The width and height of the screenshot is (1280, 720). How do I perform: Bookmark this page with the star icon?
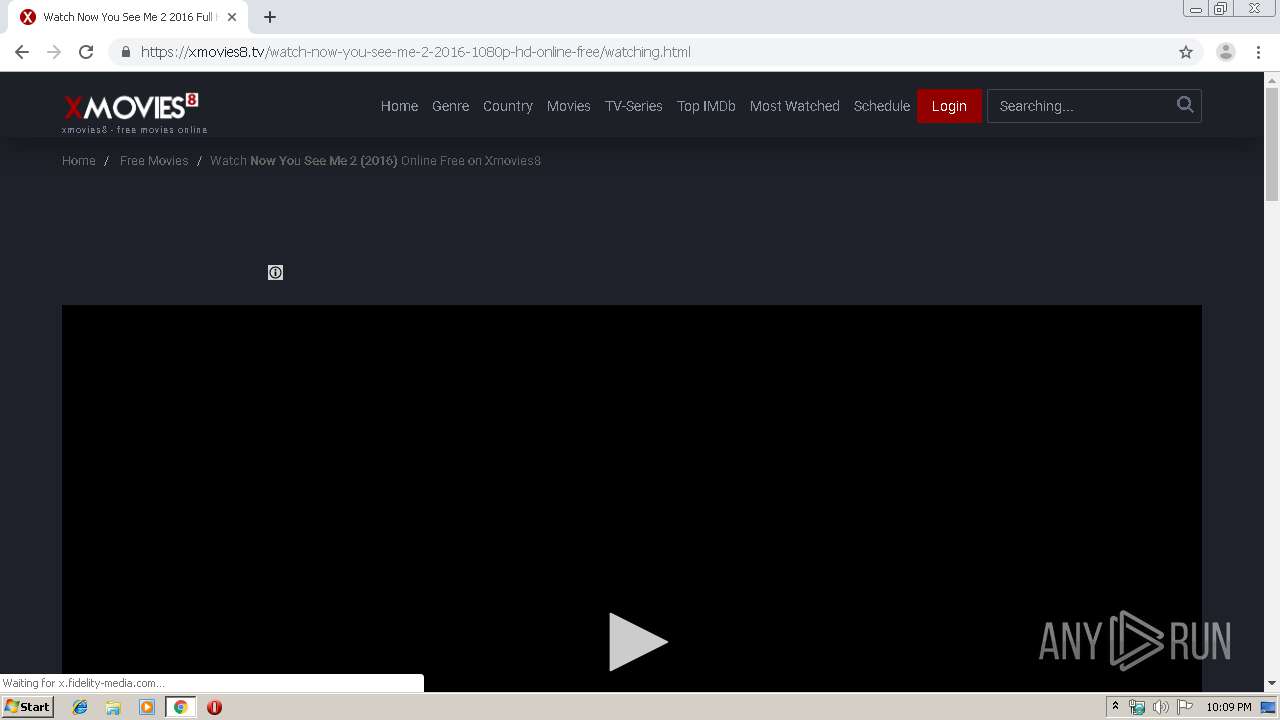(1186, 52)
